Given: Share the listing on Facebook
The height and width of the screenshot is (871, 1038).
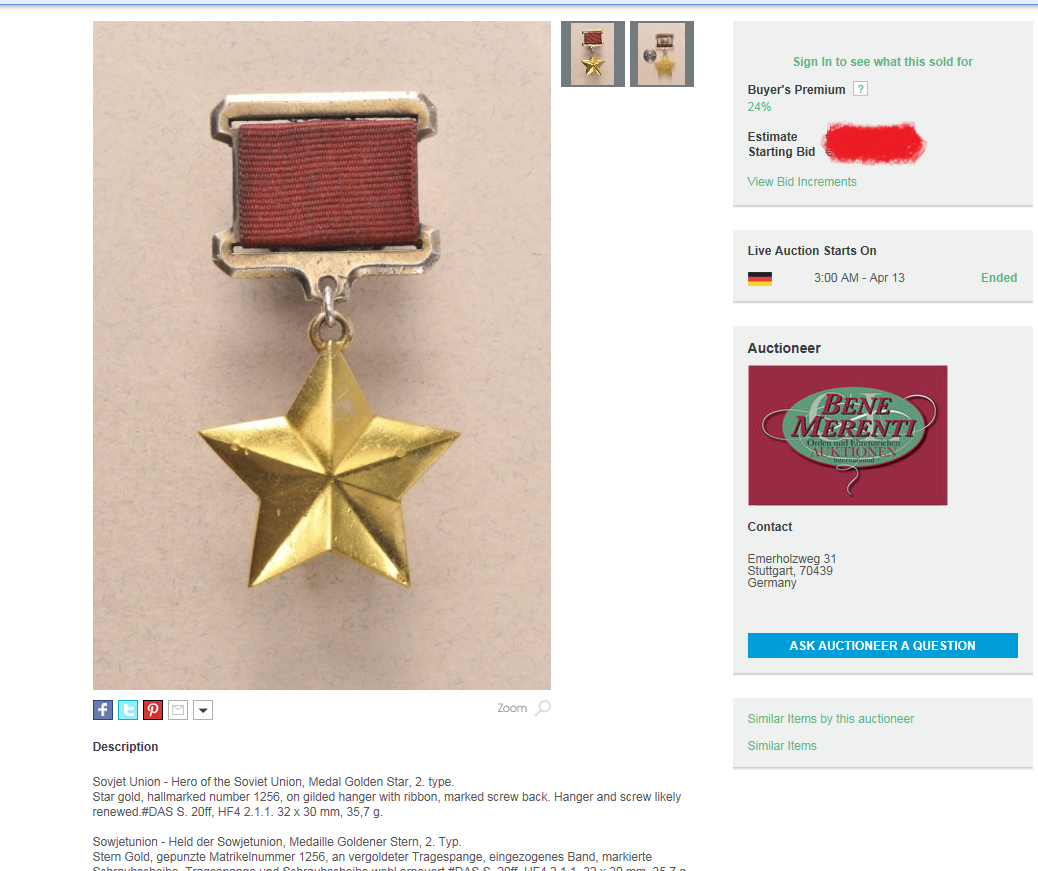Looking at the screenshot, I should tap(103, 710).
